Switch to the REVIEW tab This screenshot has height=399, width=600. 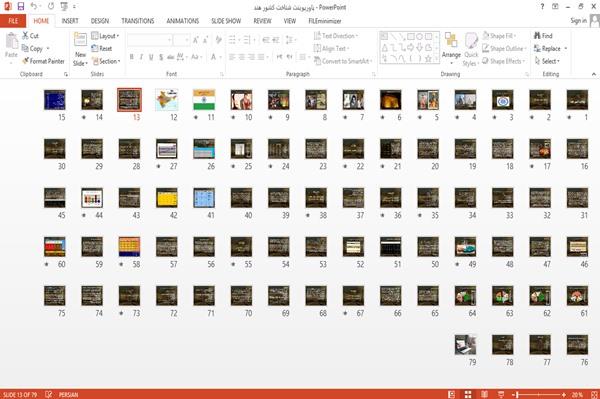262,21
